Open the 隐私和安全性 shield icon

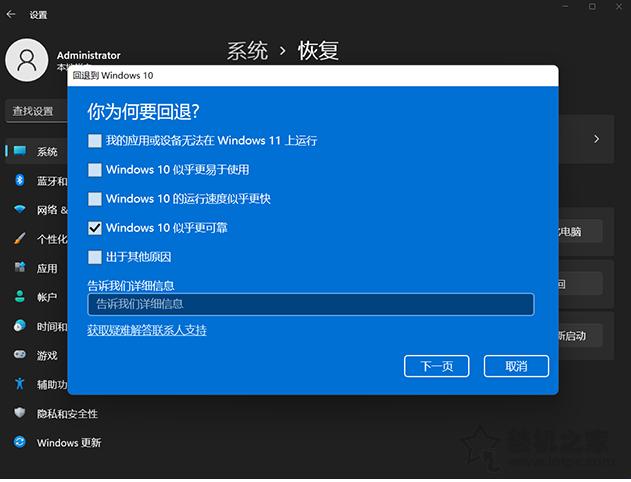(20, 413)
